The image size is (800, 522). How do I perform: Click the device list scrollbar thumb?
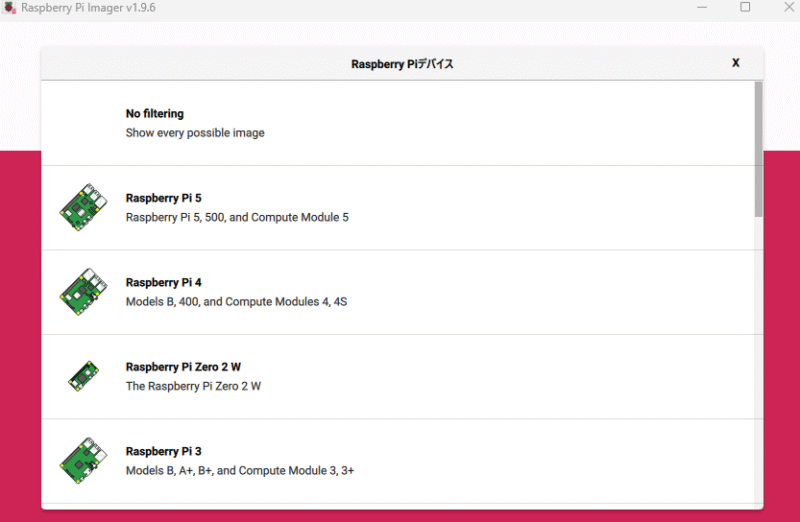(x=758, y=150)
